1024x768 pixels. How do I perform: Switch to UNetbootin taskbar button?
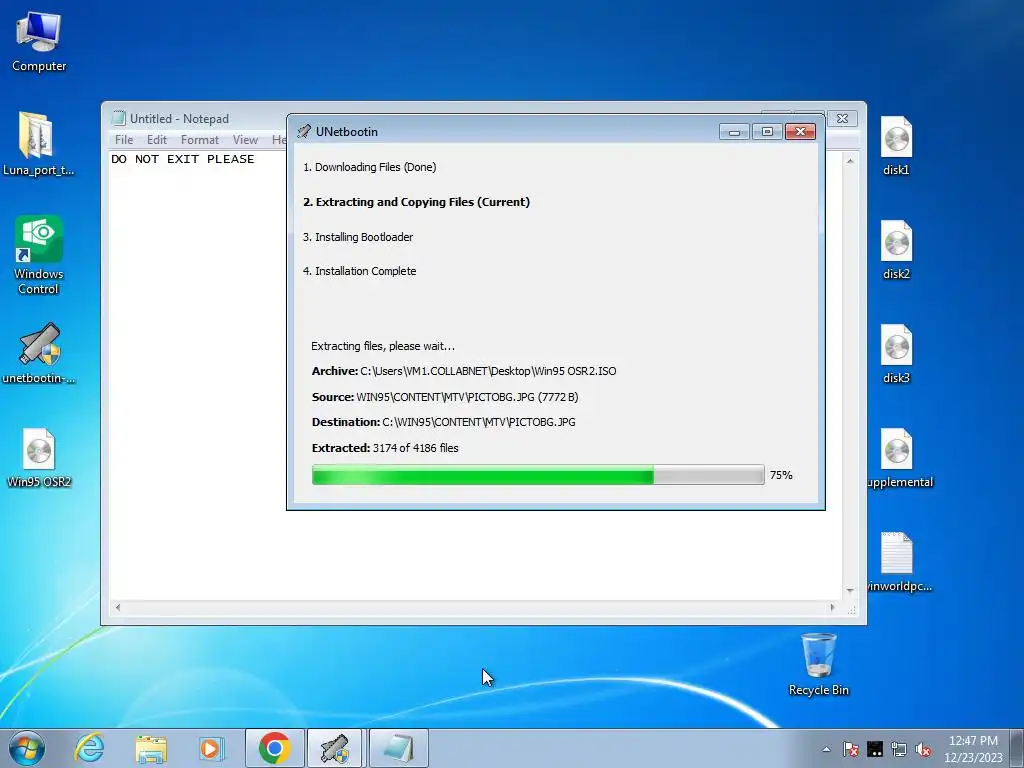click(x=335, y=748)
